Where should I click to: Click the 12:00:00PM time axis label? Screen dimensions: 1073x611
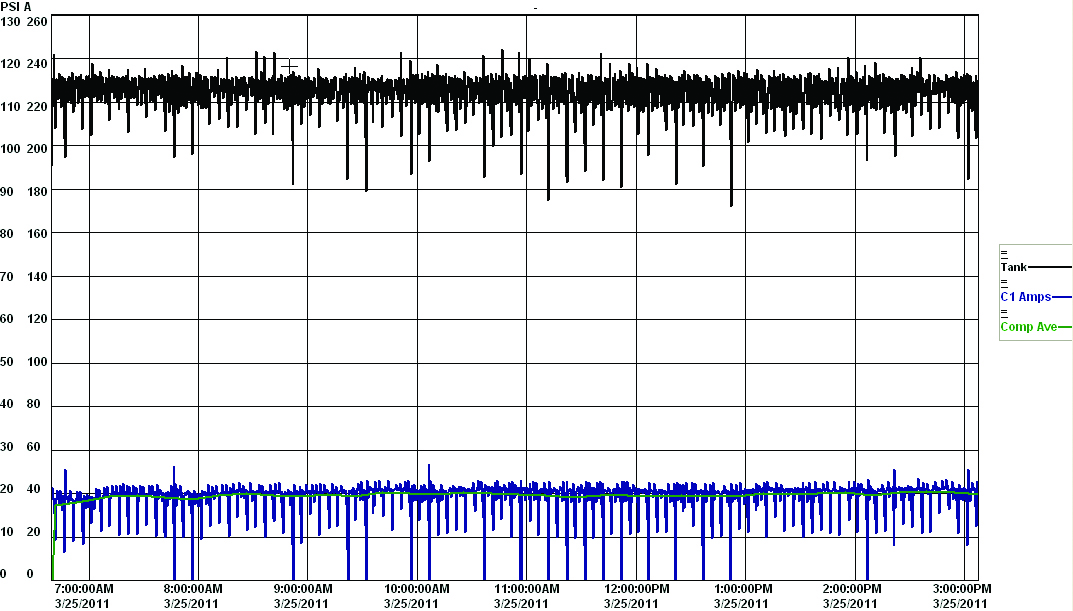(x=636, y=588)
